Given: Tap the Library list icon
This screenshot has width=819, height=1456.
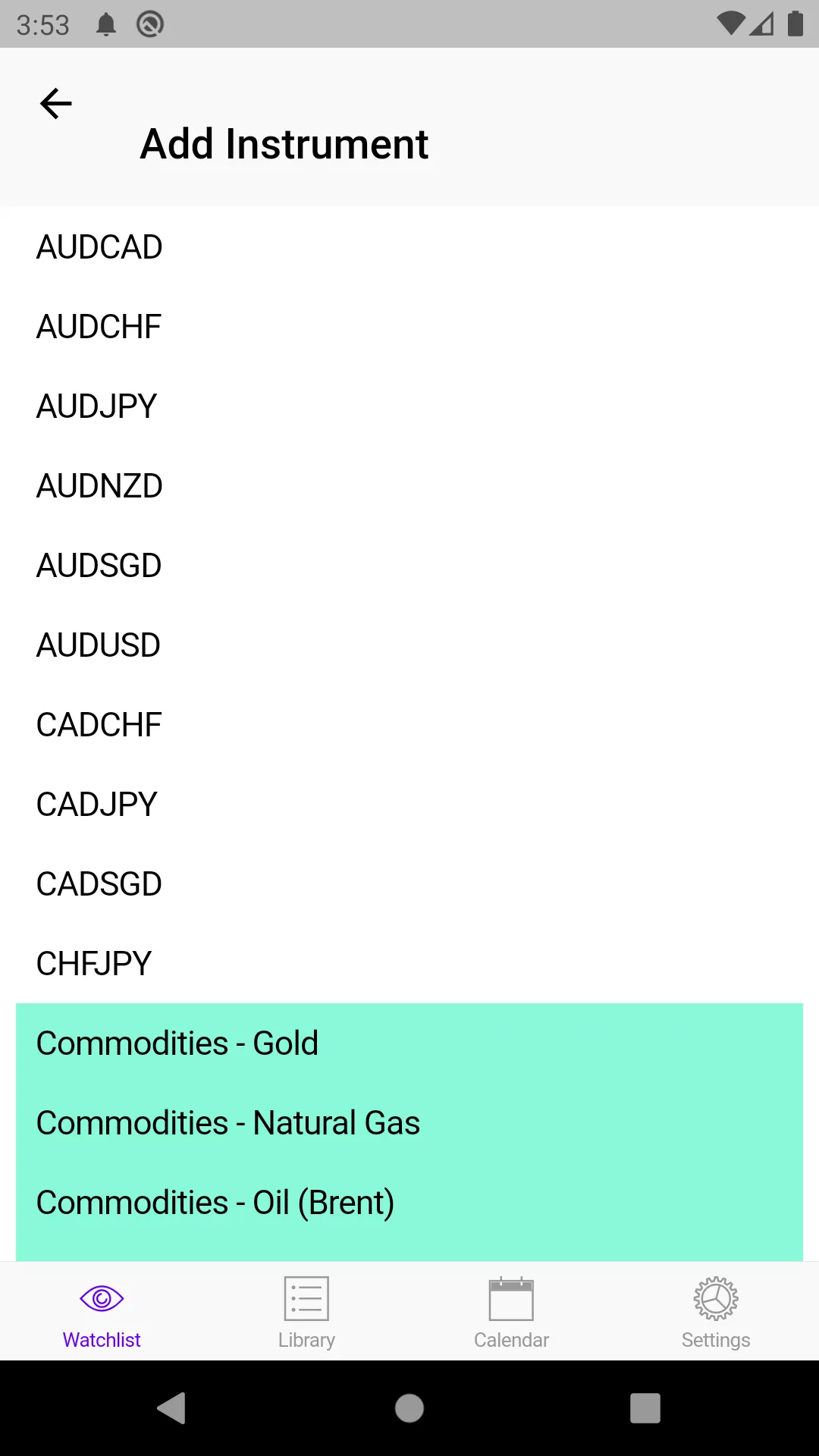Looking at the screenshot, I should [x=306, y=1298].
